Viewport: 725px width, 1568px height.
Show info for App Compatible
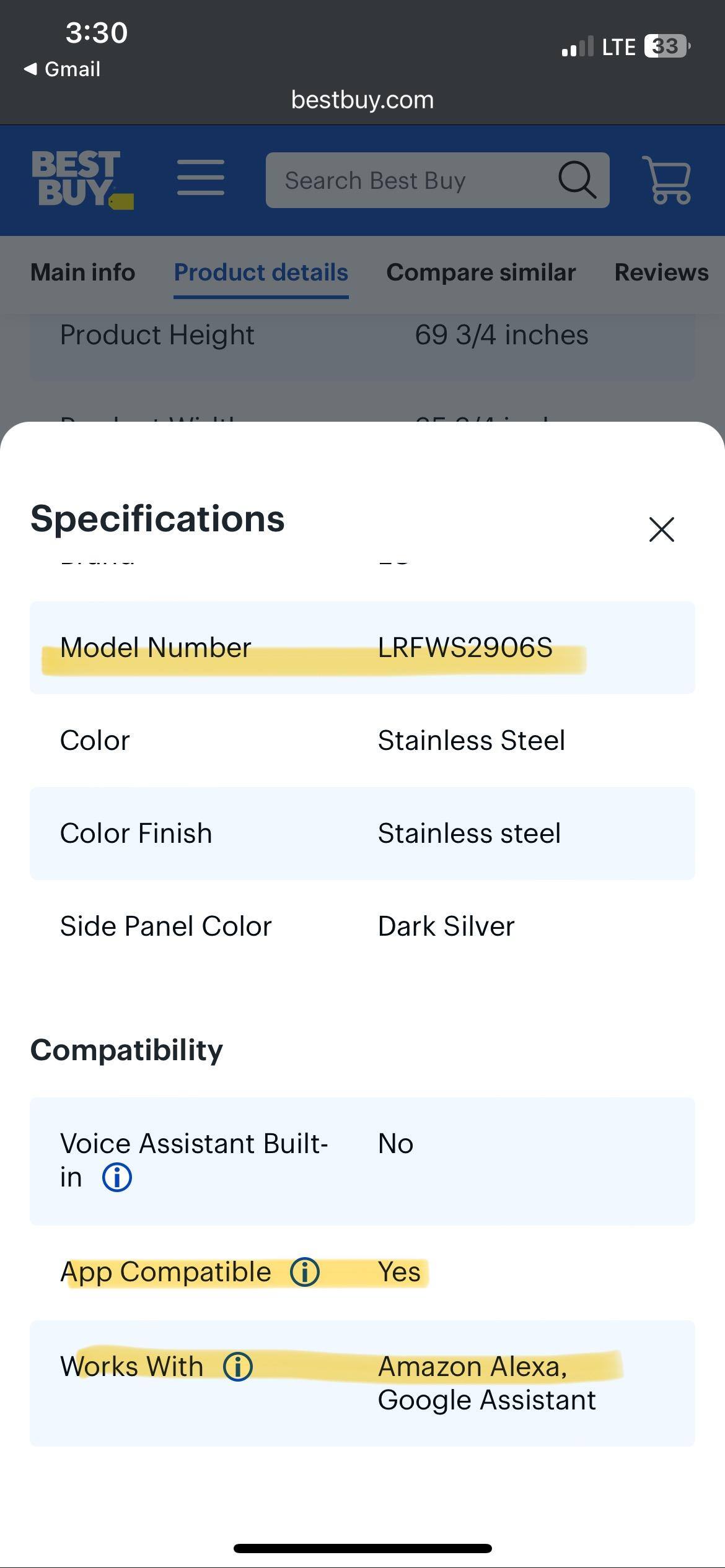(305, 1272)
